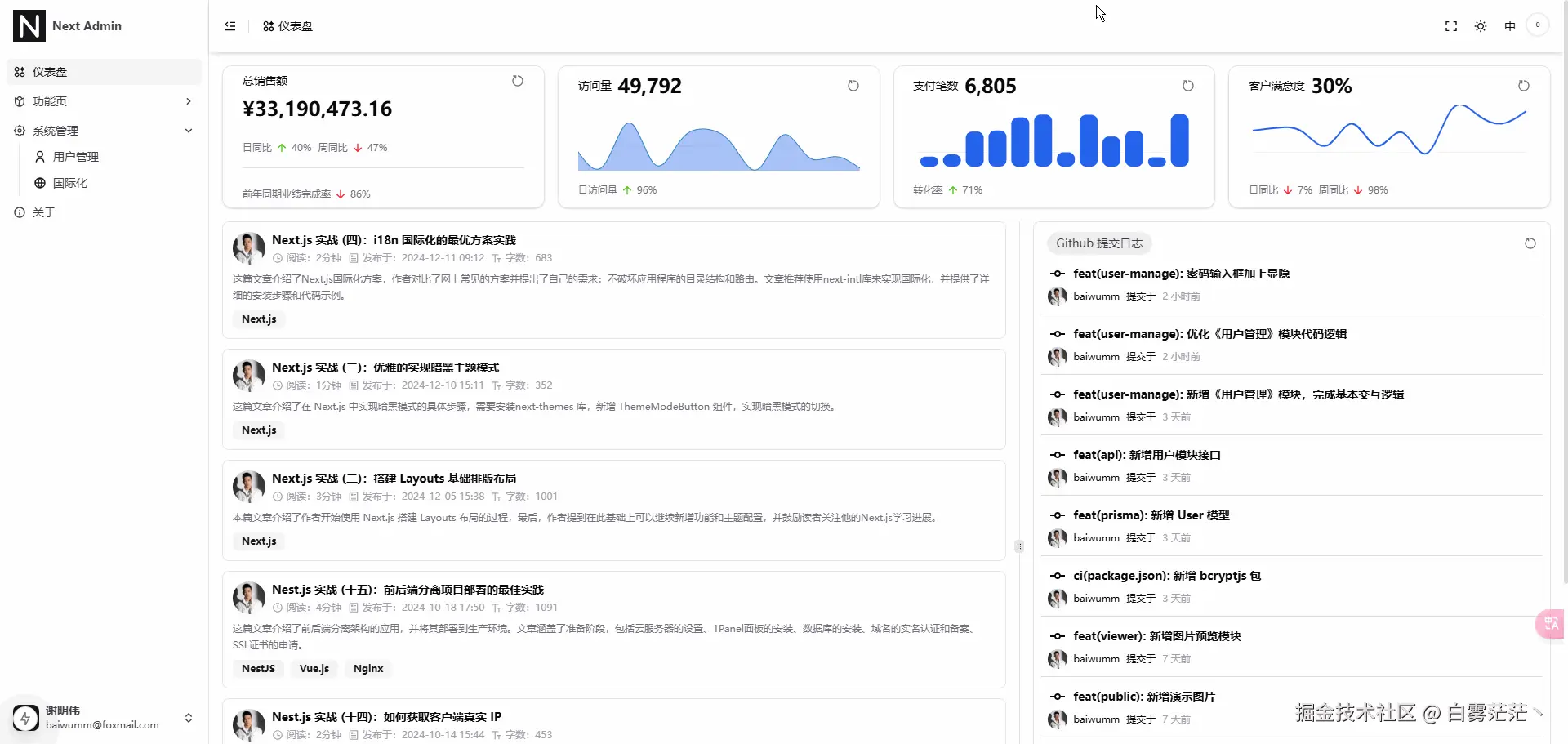Click the NestJS tag
The height and width of the screenshot is (744, 1568).
[258, 669]
